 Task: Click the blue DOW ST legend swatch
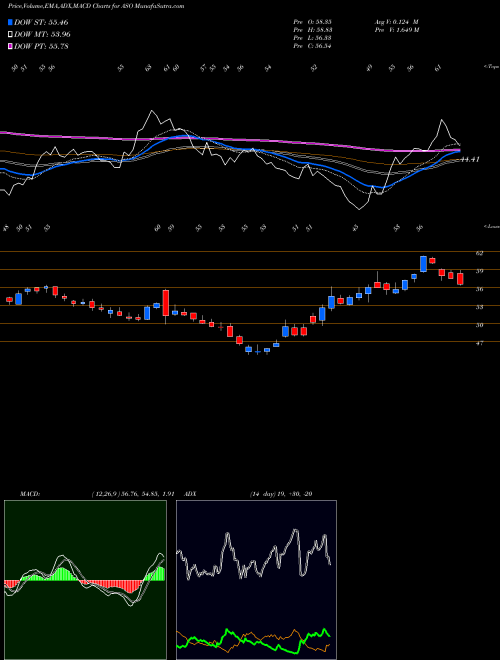point(11,22)
